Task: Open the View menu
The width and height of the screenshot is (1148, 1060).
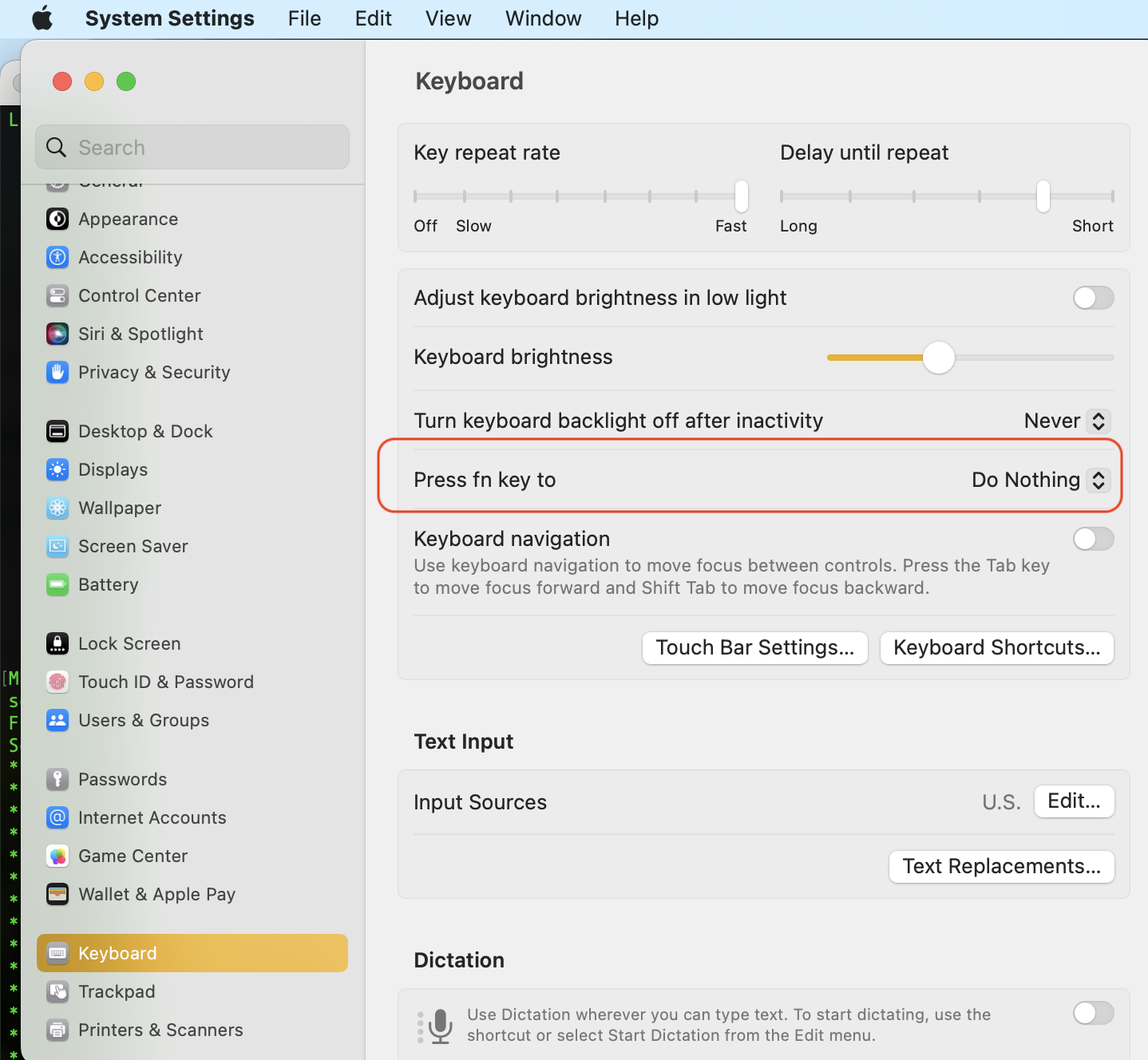Action: click(448, 18)
